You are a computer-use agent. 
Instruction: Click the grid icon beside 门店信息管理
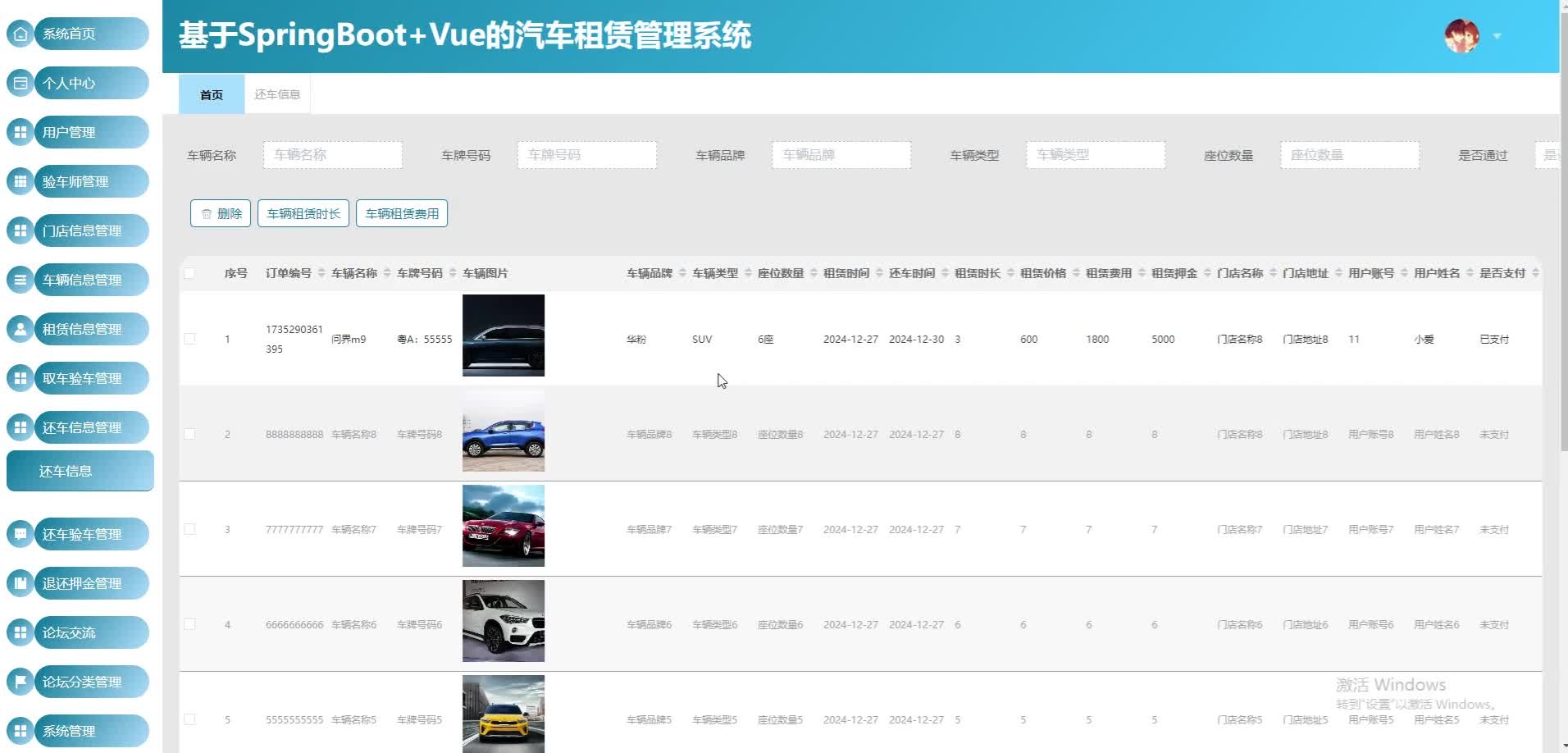click(21, 230)
